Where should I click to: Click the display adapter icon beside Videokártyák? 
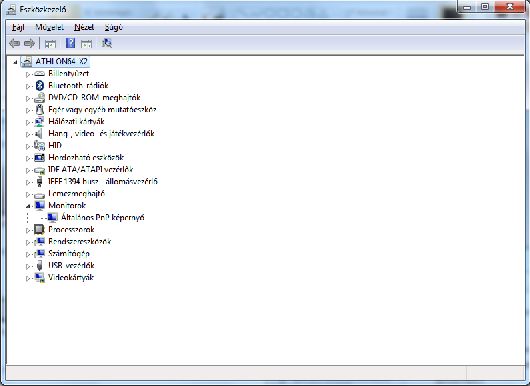tap(40, 278)
